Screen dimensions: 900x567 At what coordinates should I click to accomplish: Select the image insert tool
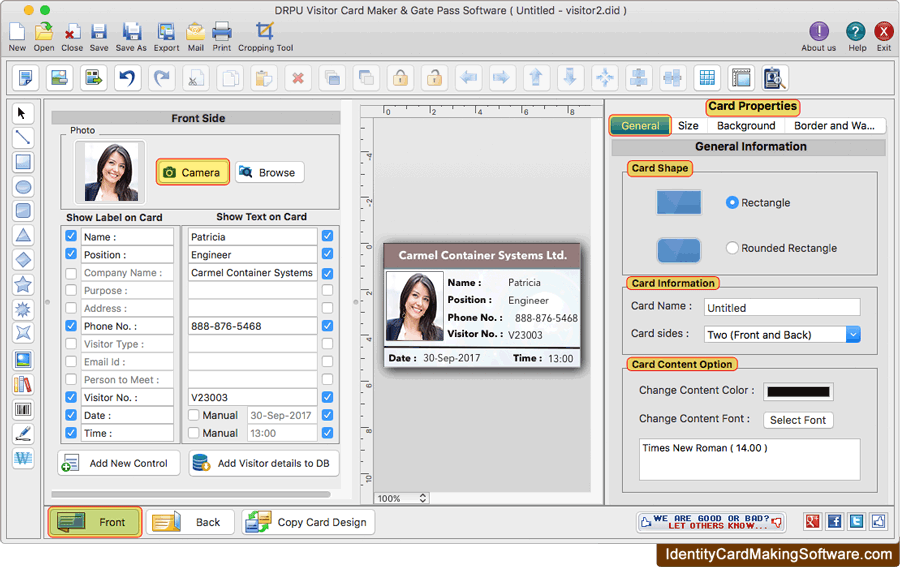point(22,360)
